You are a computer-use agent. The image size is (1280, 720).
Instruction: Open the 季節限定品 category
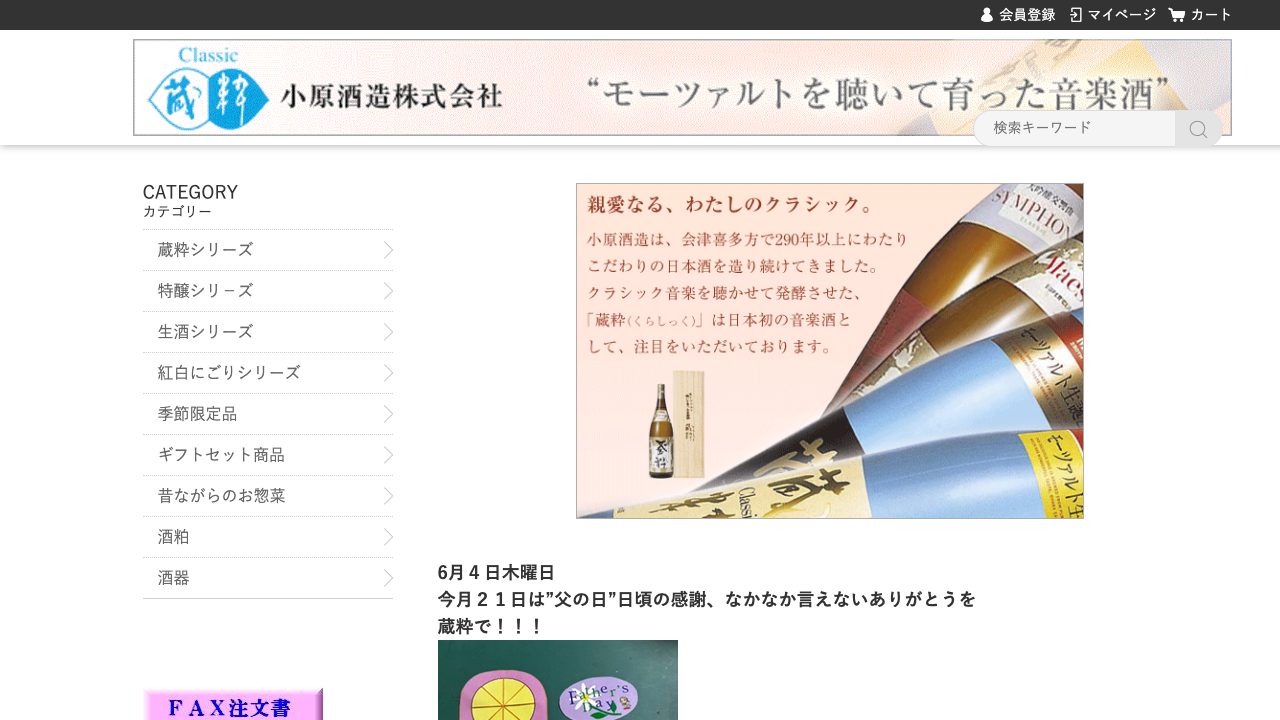(x=268, y=414)
